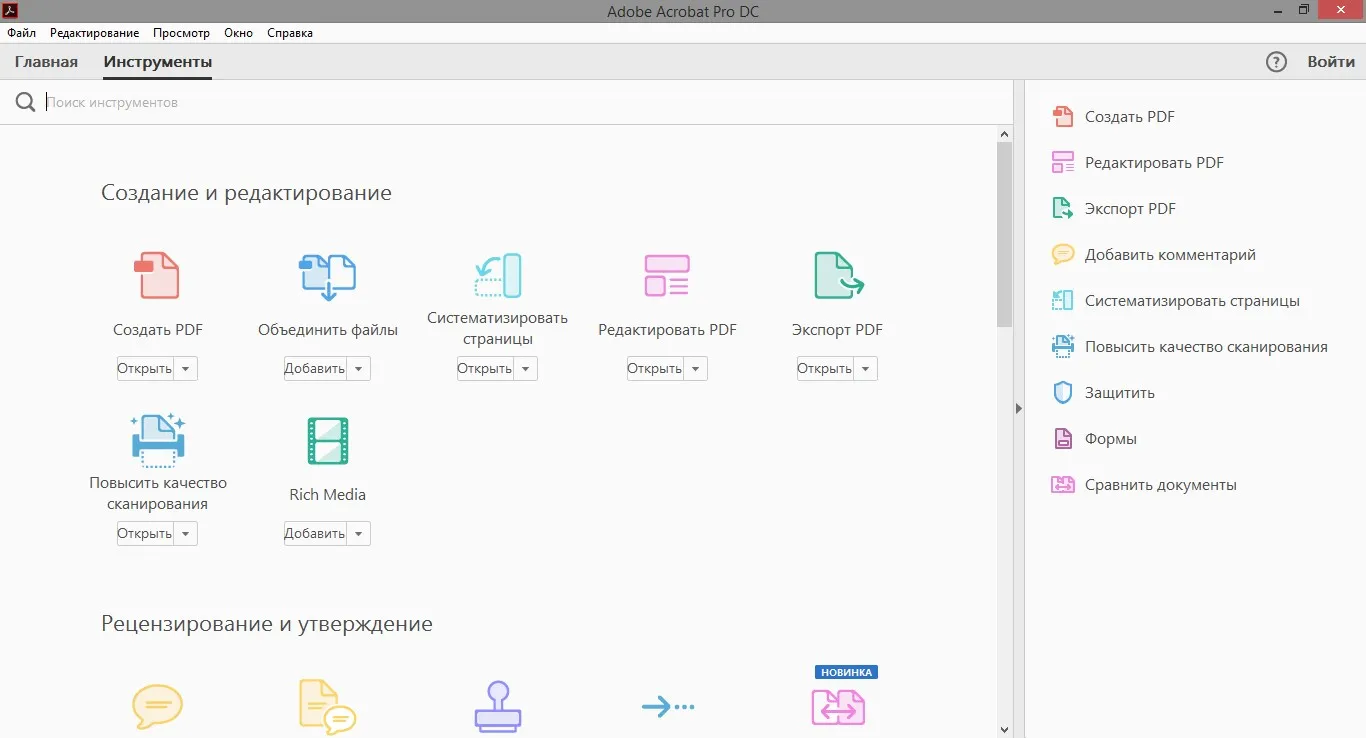
Task: Expand dropdown arrow beside Создать PDF Открыть
Action: (186, 368)
